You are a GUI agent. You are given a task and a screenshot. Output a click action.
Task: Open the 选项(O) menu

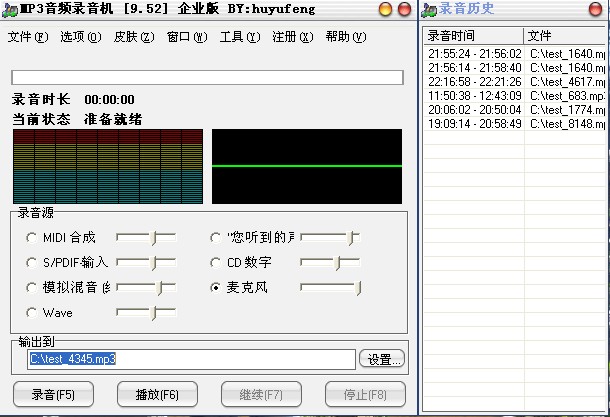[x=80, y=37]
